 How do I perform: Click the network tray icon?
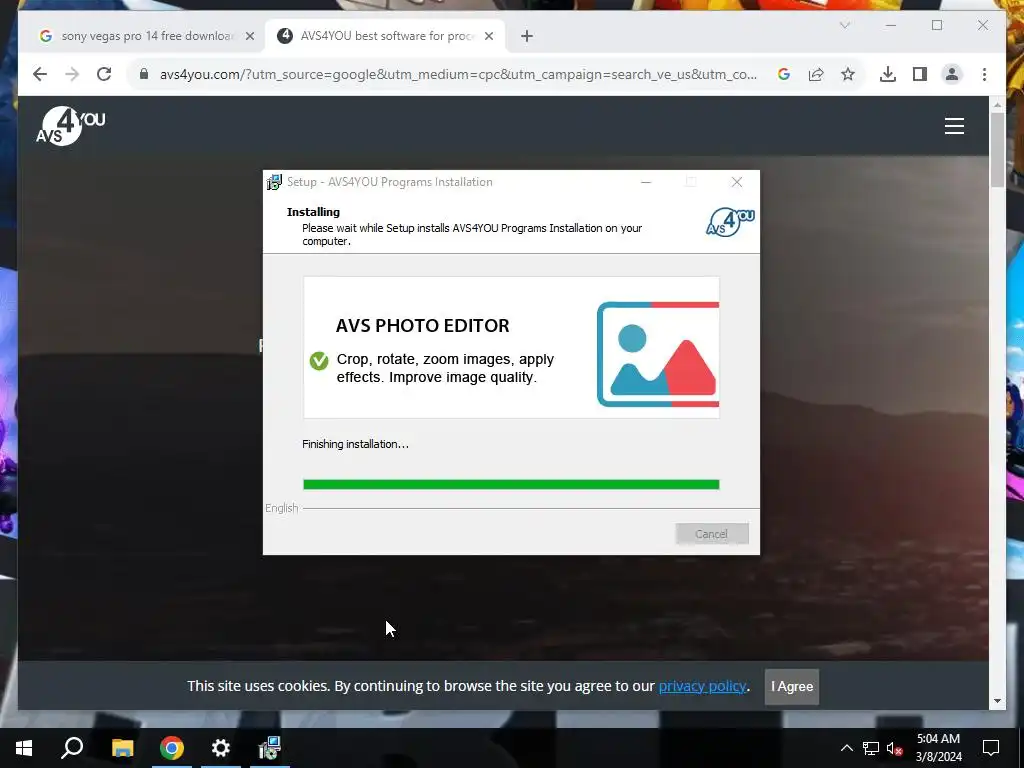pyautogui.click(x=871, y=748)
